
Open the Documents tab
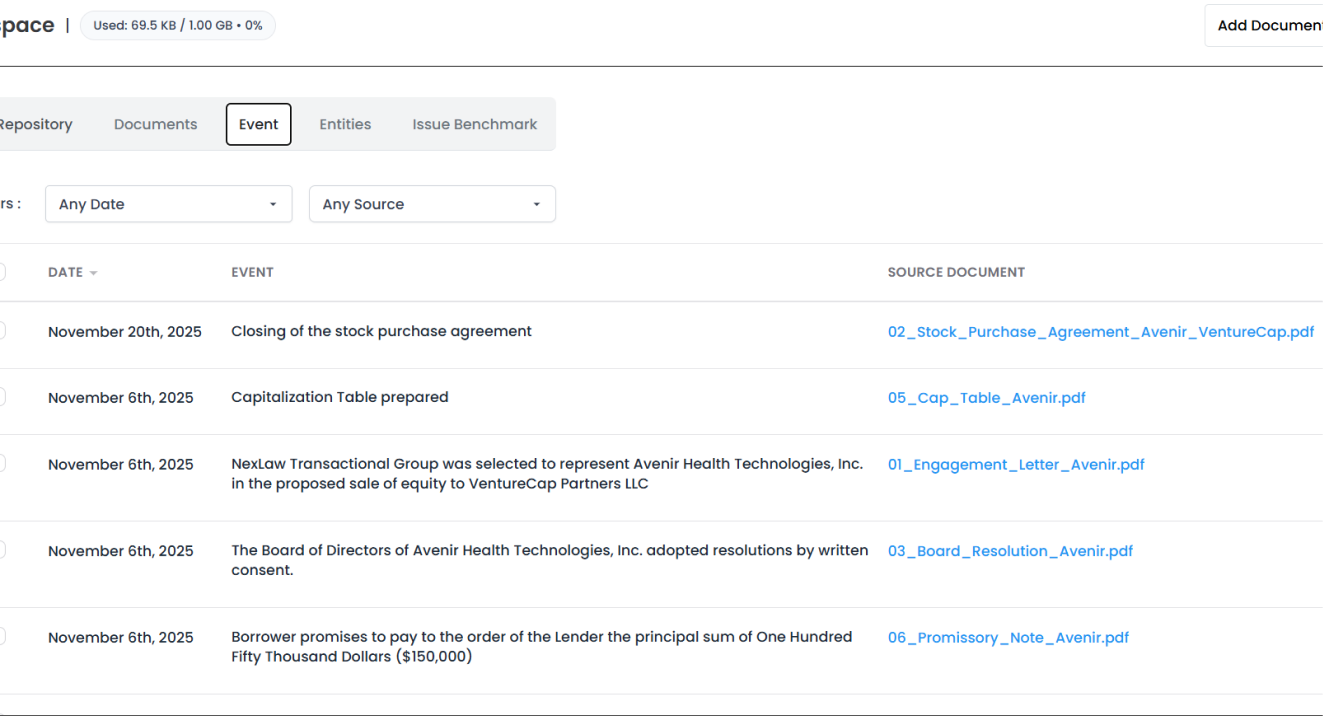click(x=155, y=124)
